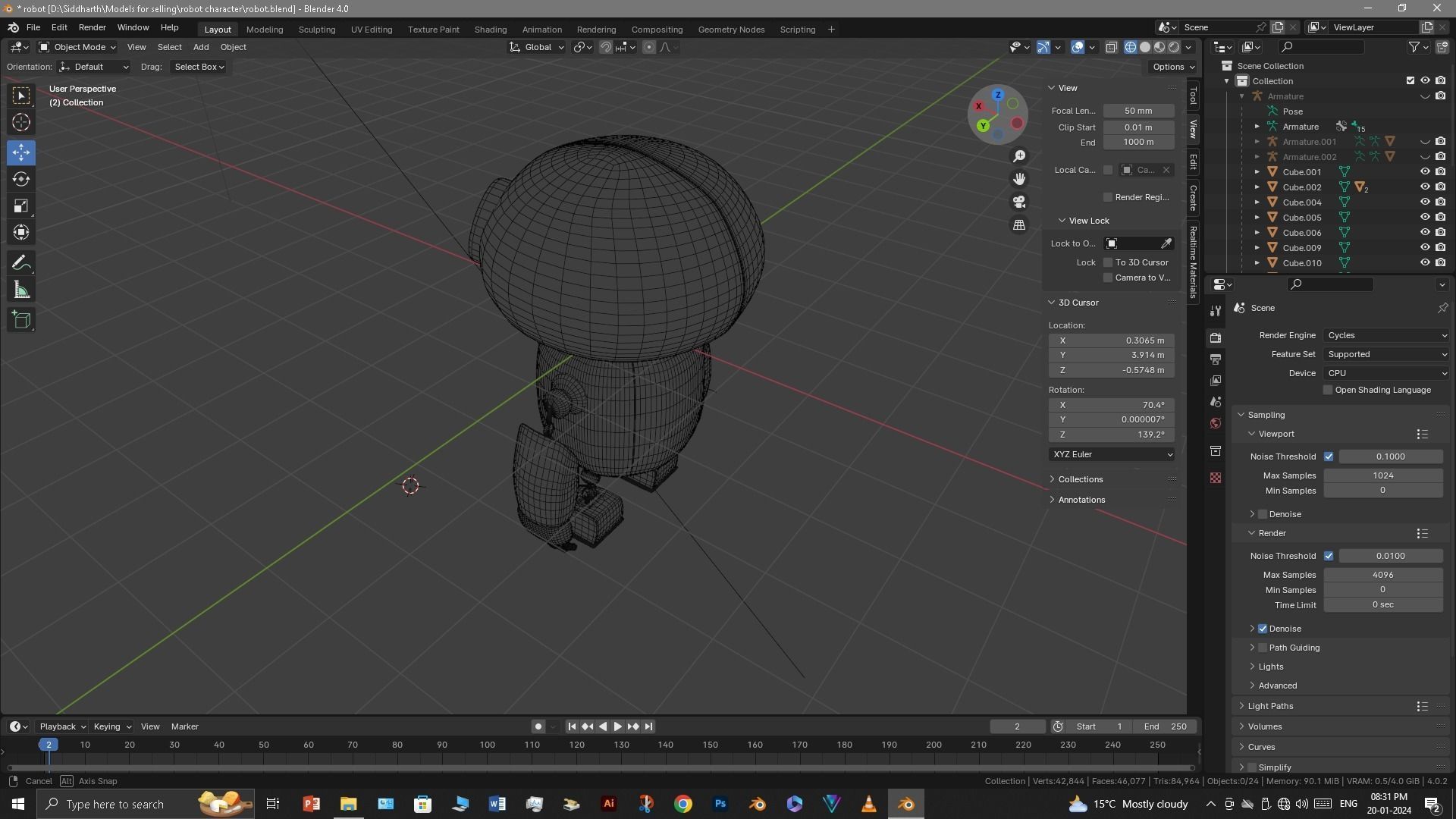Uncheck Render Noise Threshold checkbox
This screenshot has width=1456, height=819.
pos(1329,556)
